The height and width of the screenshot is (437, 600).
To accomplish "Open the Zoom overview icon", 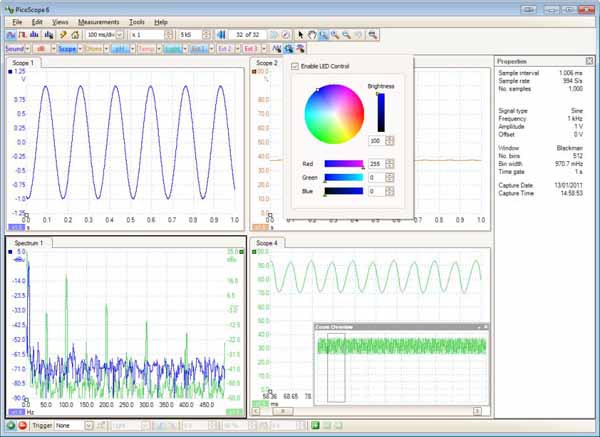I will (372, 35).
